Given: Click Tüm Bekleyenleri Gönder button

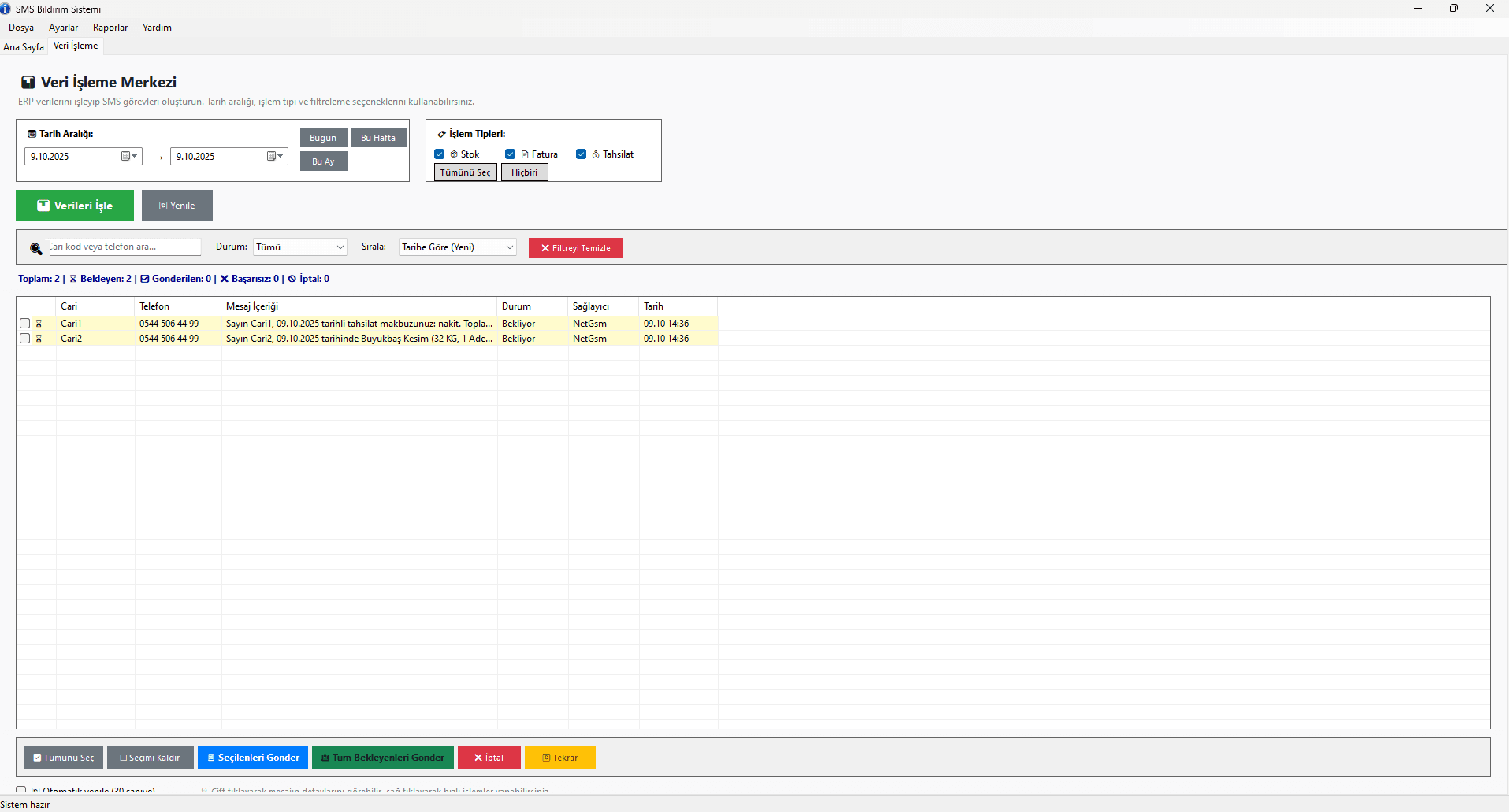Looking at the screenshot, I should tap(383, 758).
